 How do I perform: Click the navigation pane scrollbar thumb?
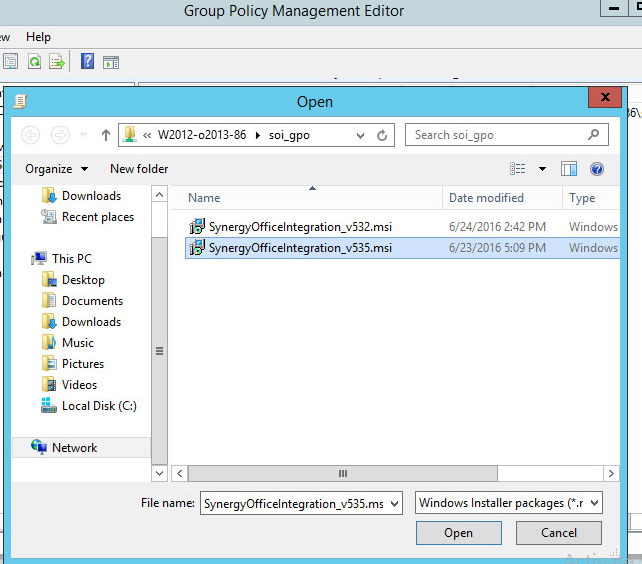point(159,351)
